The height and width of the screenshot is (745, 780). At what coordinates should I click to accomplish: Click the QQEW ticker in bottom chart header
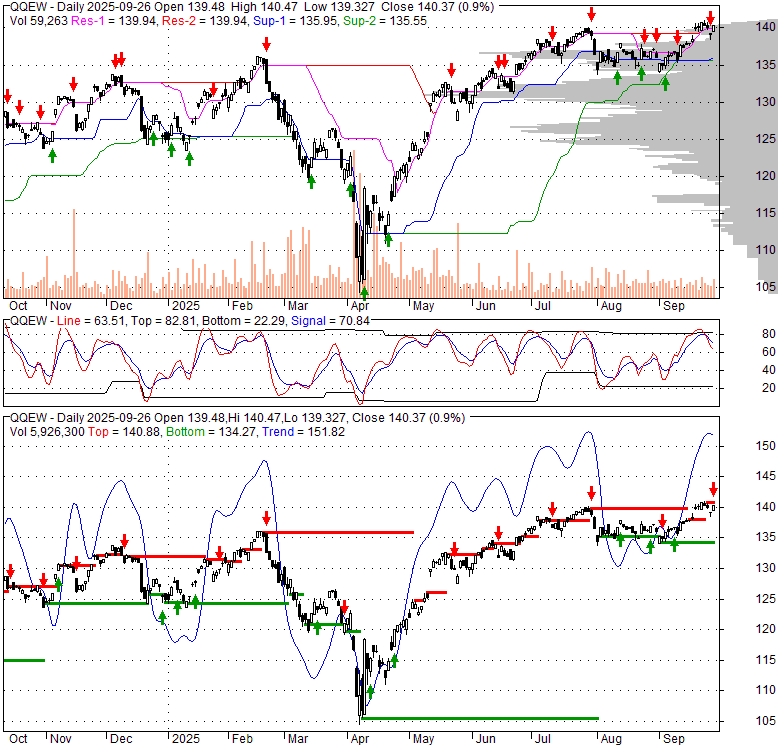pyautogui.click(x=28, y=418)
